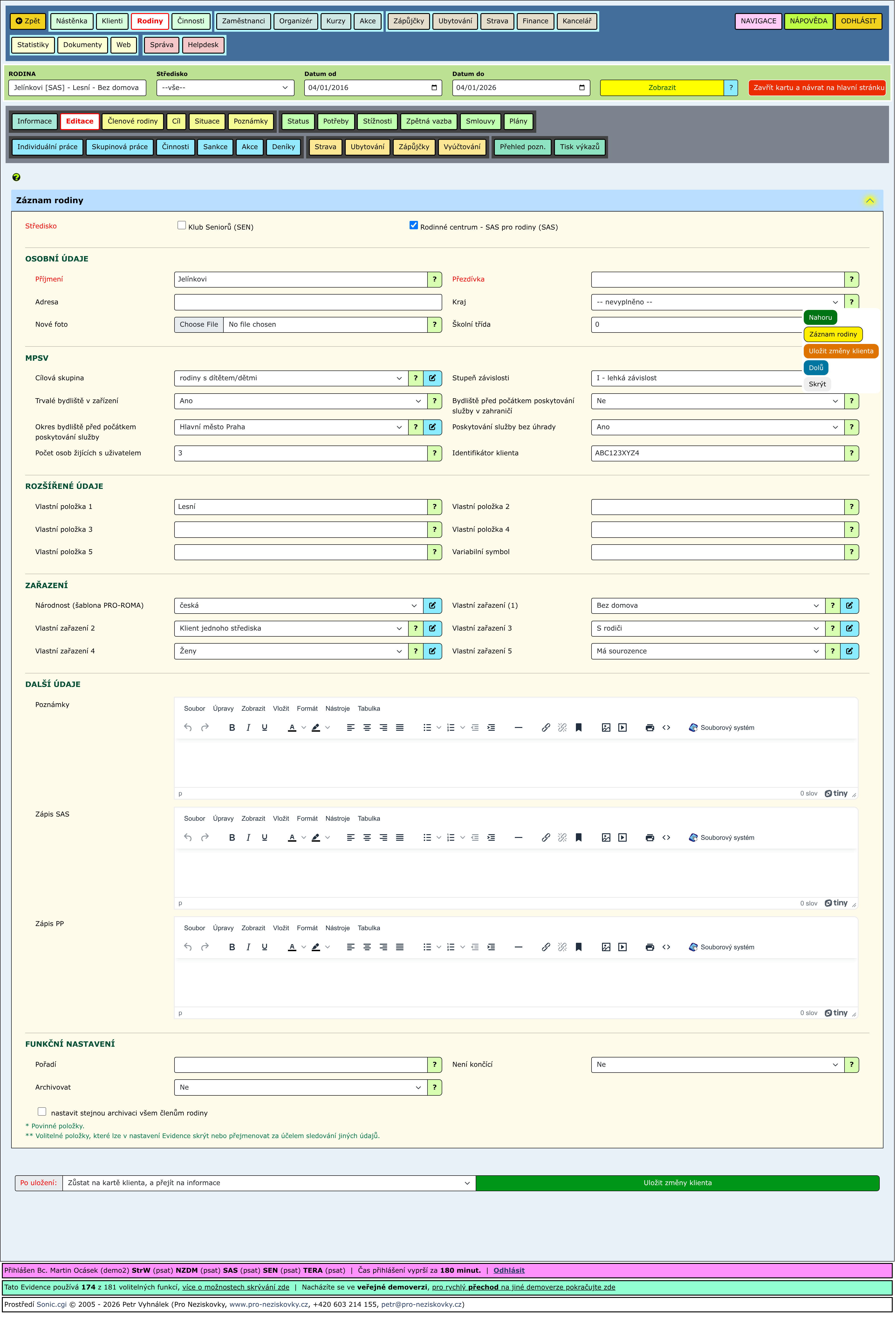
Task: Open the Není končící dropdown
Action: click(x=718, y=1065)
